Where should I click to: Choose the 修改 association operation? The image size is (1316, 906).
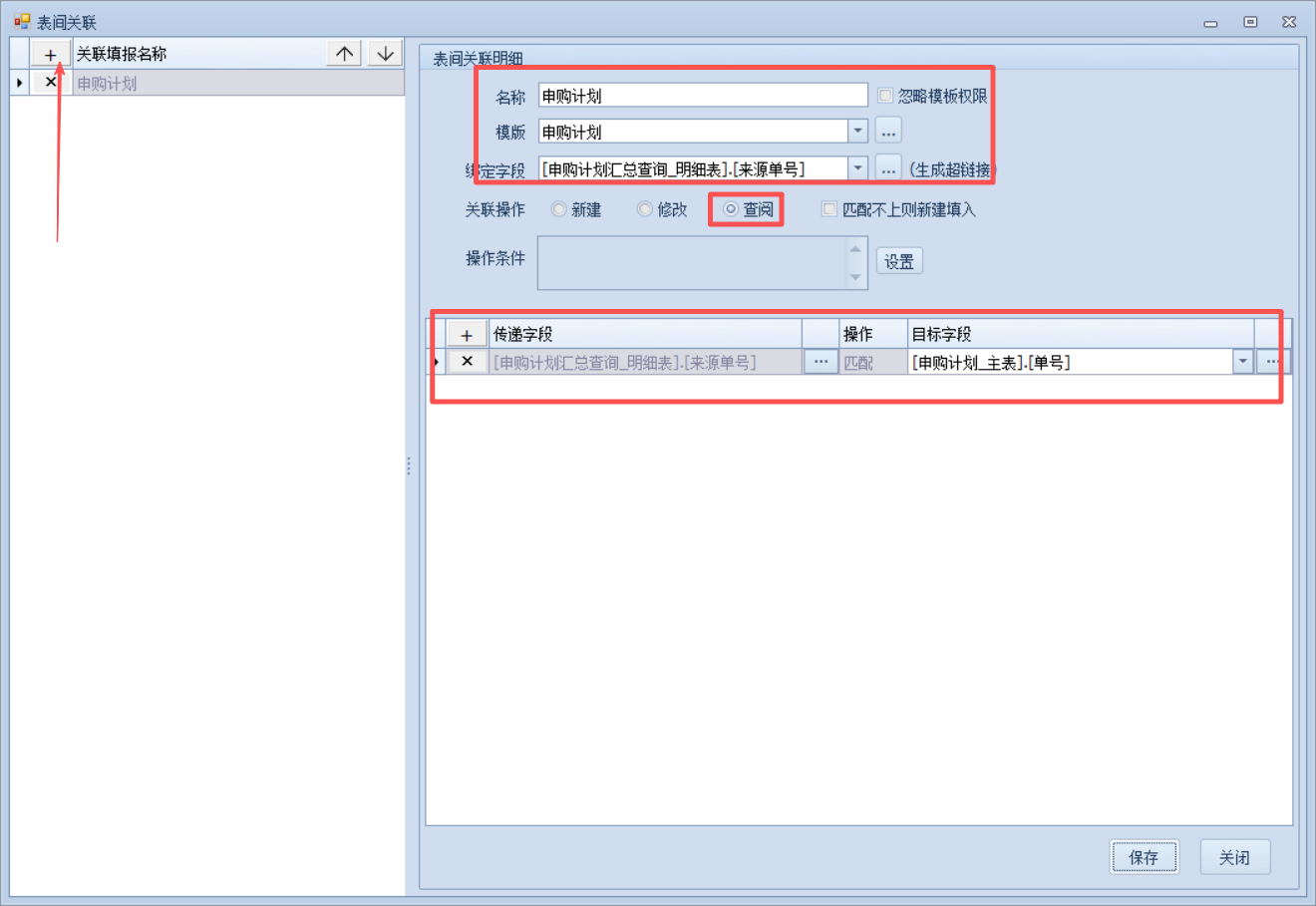[x=645, y=209]
